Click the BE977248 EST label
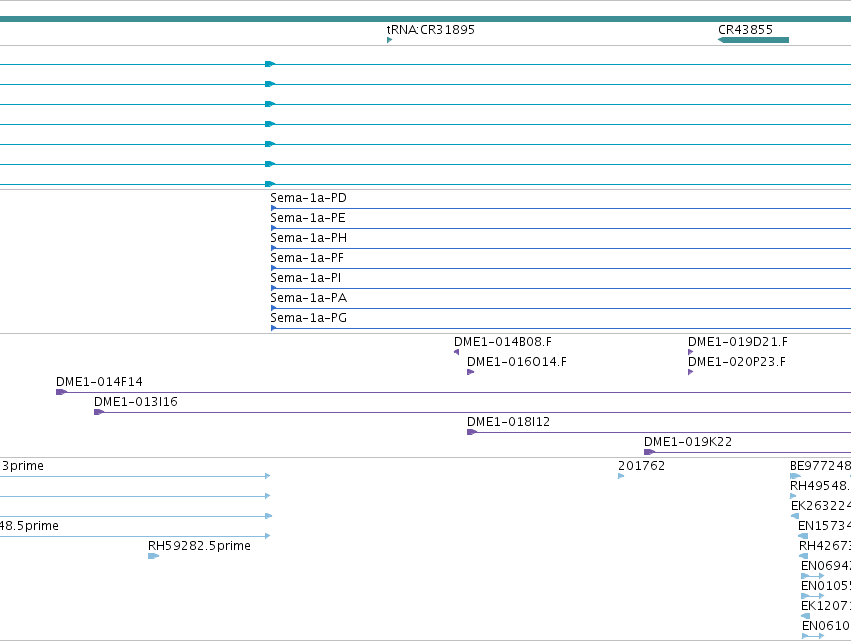 point(820,466)
